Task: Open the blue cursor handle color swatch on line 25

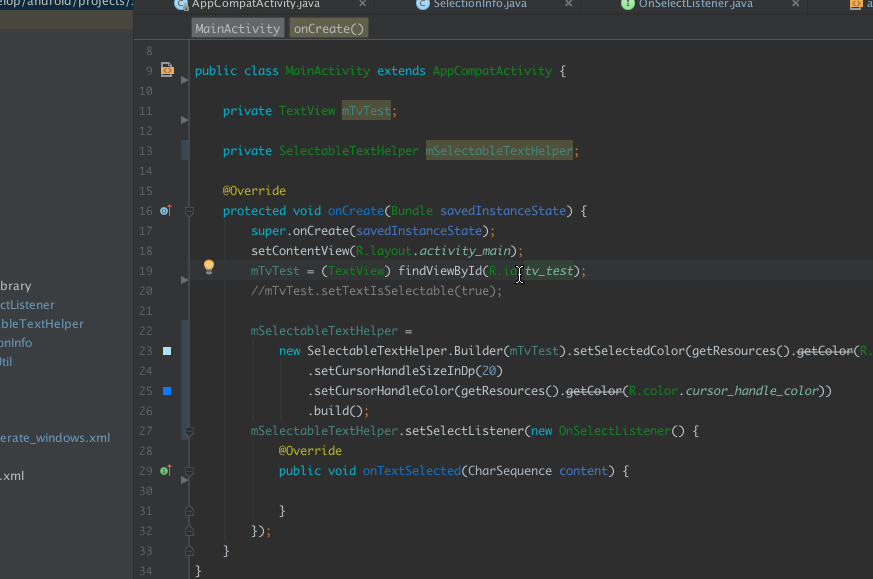Action: click(x=167, y=391)
